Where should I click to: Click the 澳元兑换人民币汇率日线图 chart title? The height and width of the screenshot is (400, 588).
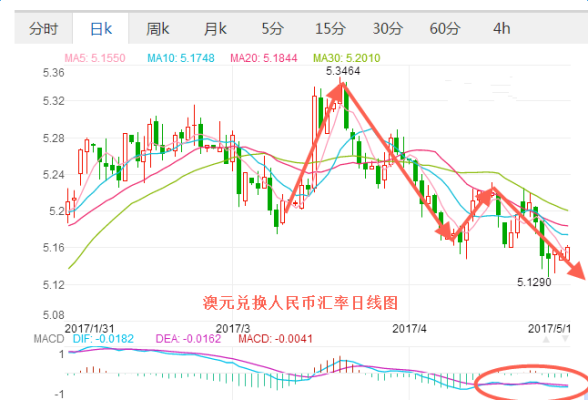coord(300,303)
